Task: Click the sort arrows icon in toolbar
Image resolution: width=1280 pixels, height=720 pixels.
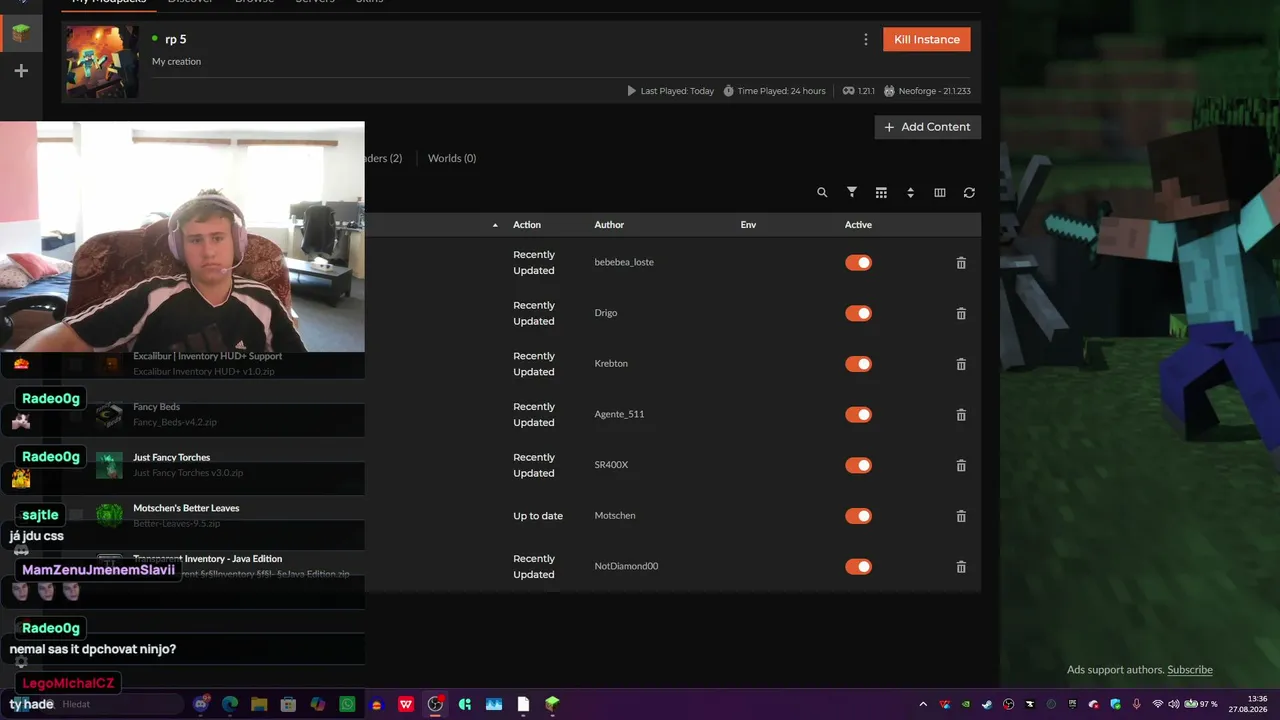Action: [910, 193]
